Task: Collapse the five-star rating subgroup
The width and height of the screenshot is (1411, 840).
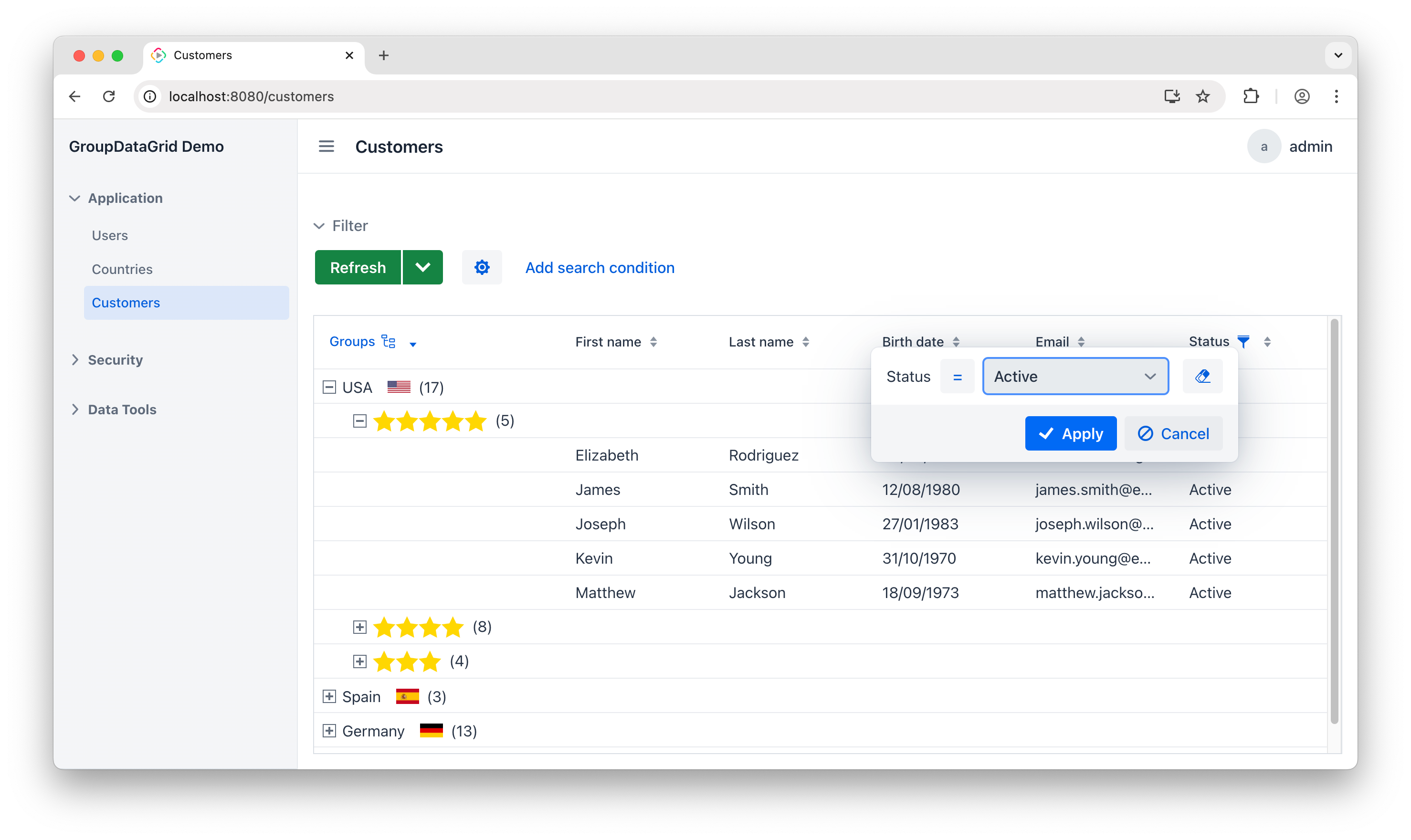Action: pyautogui.click(x=359, y=420)
